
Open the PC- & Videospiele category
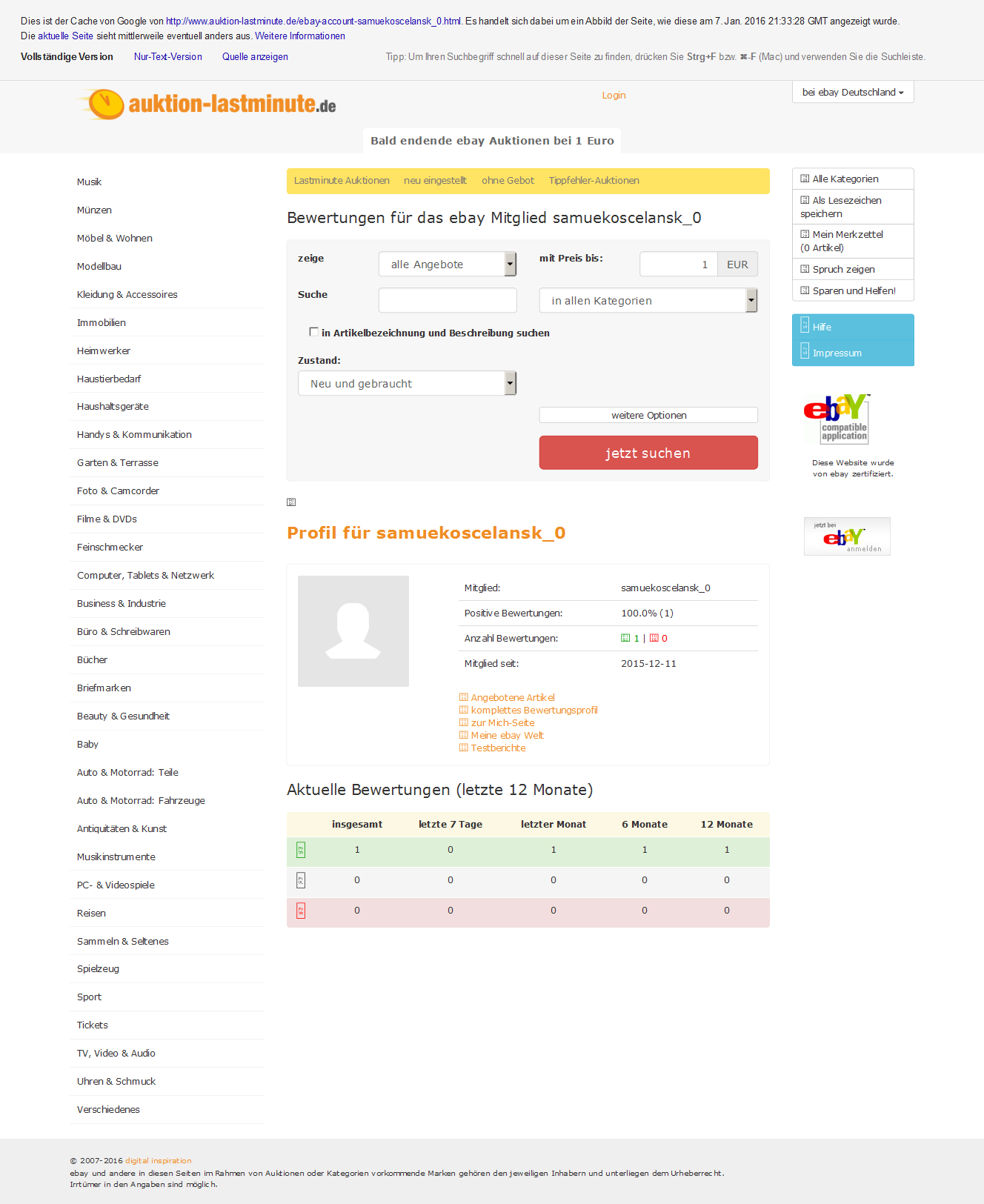click(x=116, y=885)
